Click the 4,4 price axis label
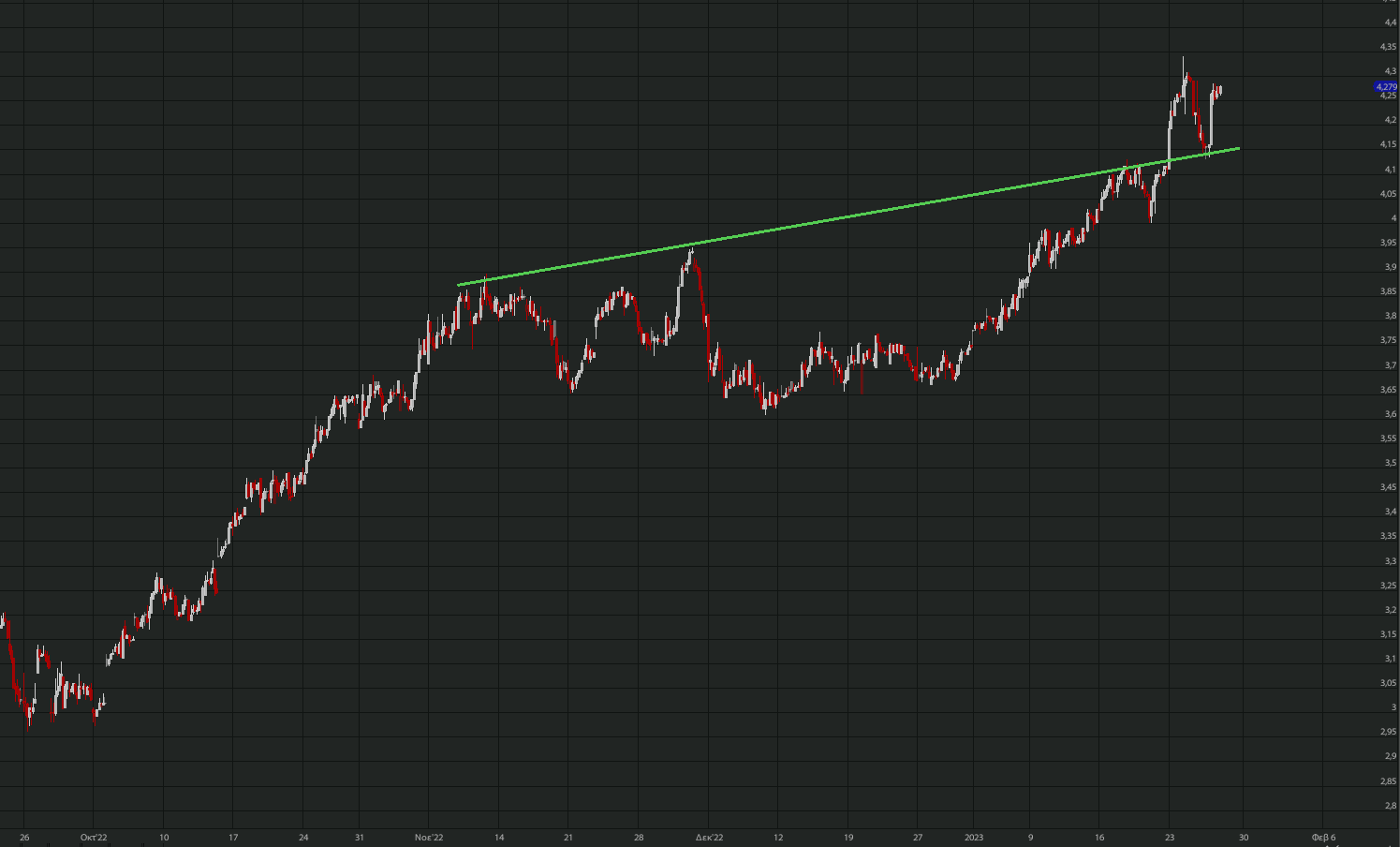1400x847 pixels. 1391,22
